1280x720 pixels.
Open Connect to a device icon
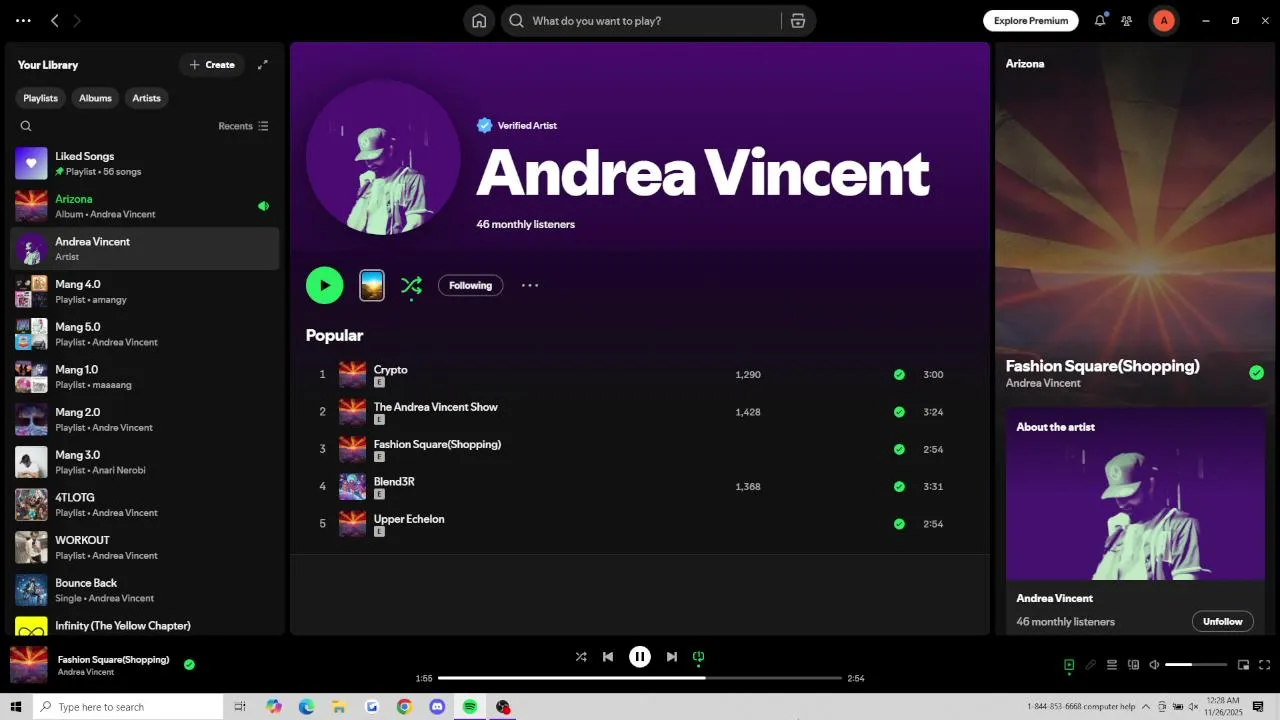pos(1134,665)
